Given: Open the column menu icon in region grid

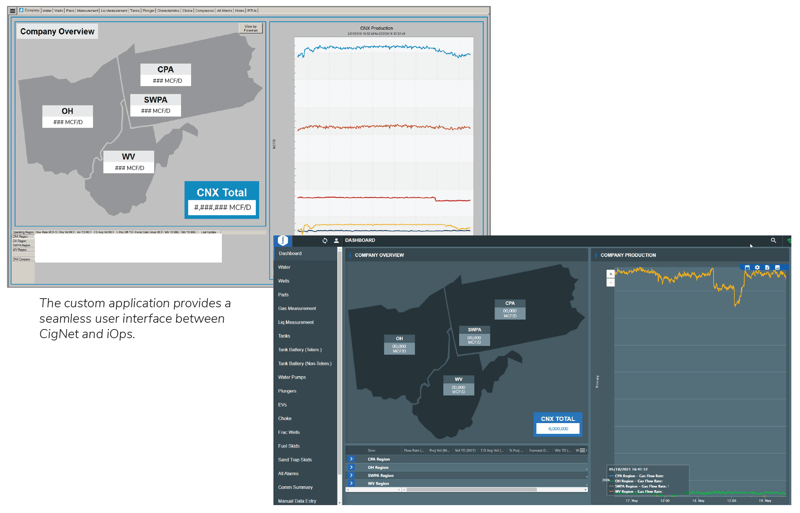Looking at the screenshot, I should pos(582,450).
